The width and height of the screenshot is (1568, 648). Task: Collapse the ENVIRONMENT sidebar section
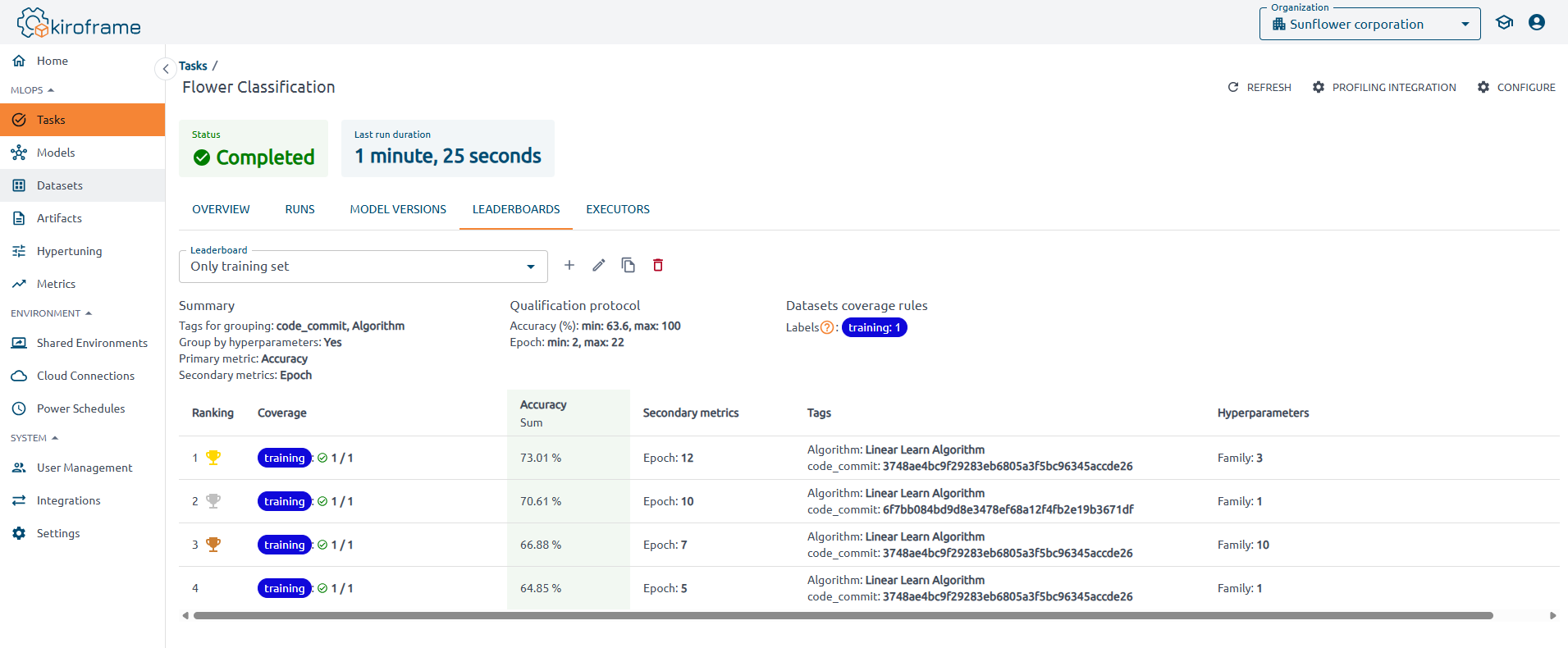tap(51, 313)
